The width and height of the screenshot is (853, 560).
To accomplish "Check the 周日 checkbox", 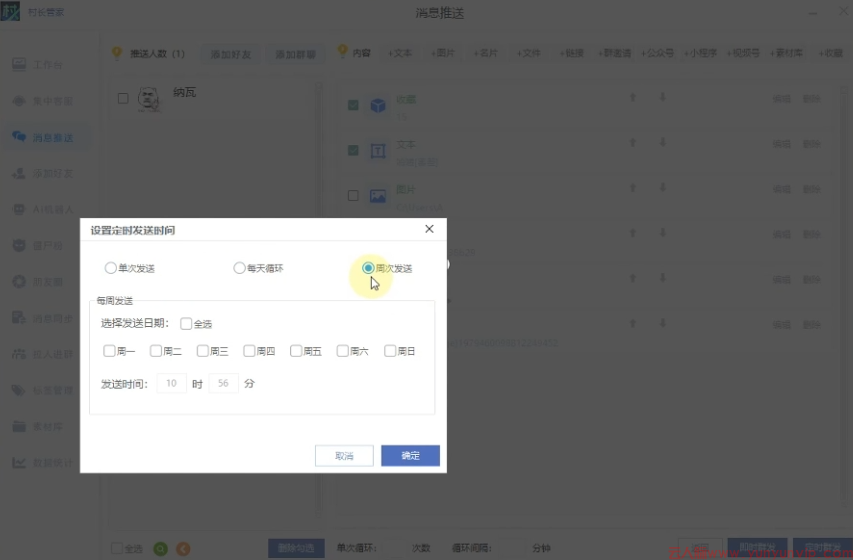I will coord(390,351).
